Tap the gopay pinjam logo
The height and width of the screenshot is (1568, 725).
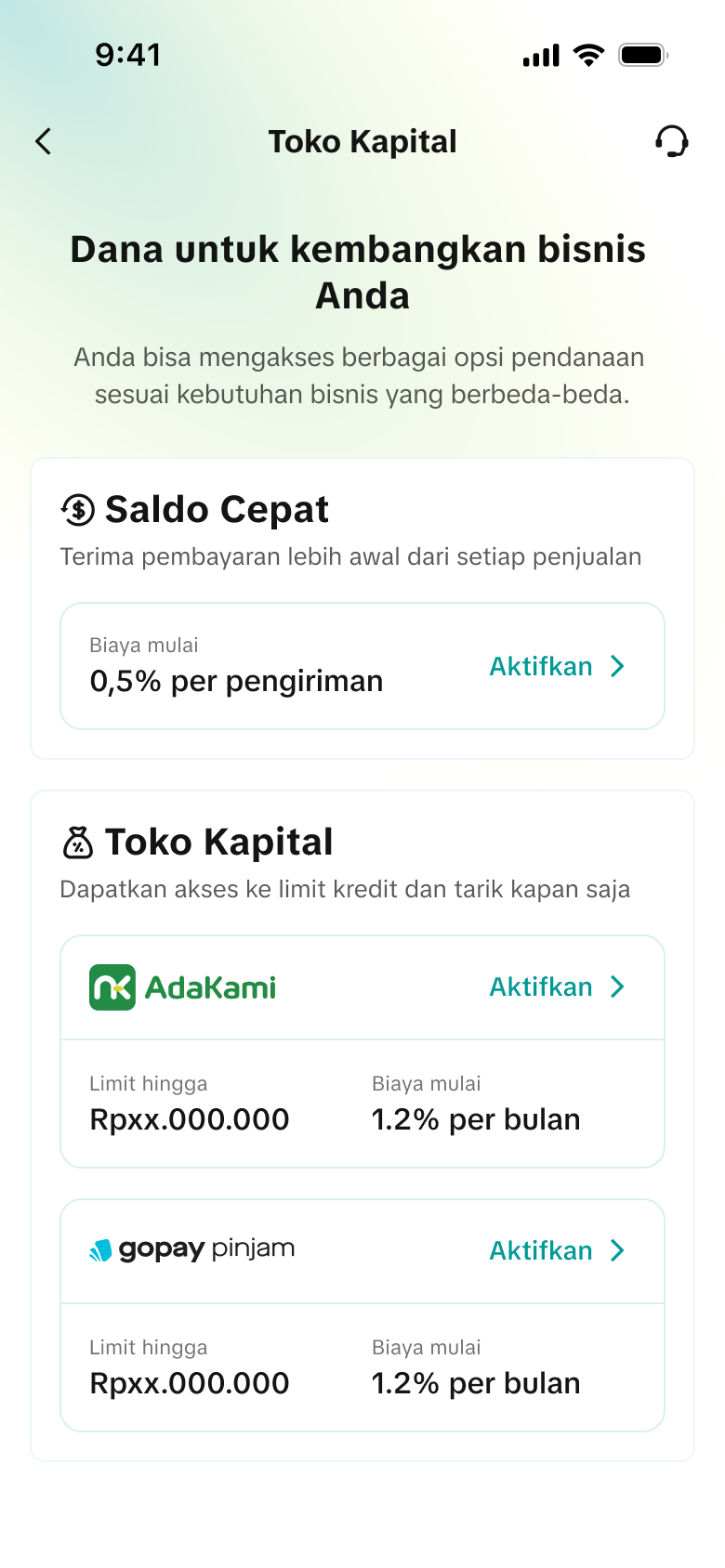click(x=192, y=1249)
